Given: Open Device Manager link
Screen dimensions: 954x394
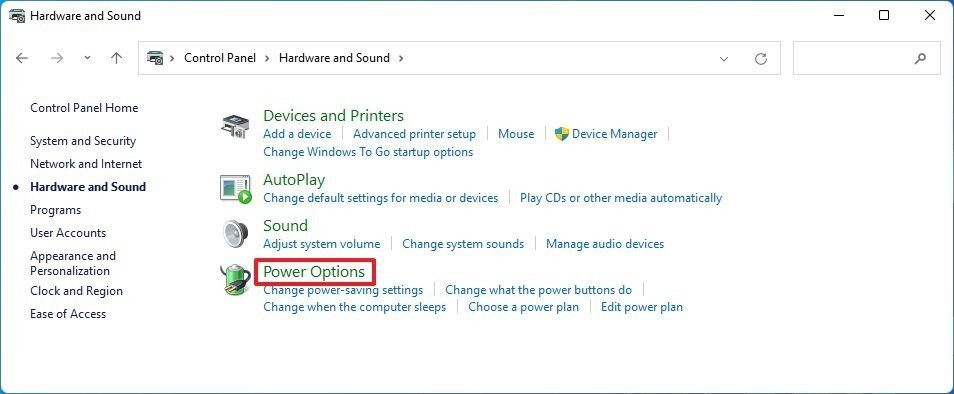Looking at the screenshot, I should coord(615,134).
